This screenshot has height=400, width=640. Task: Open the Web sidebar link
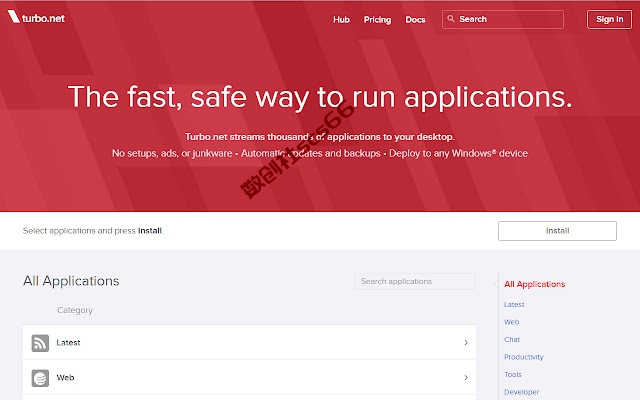(511, 322)
